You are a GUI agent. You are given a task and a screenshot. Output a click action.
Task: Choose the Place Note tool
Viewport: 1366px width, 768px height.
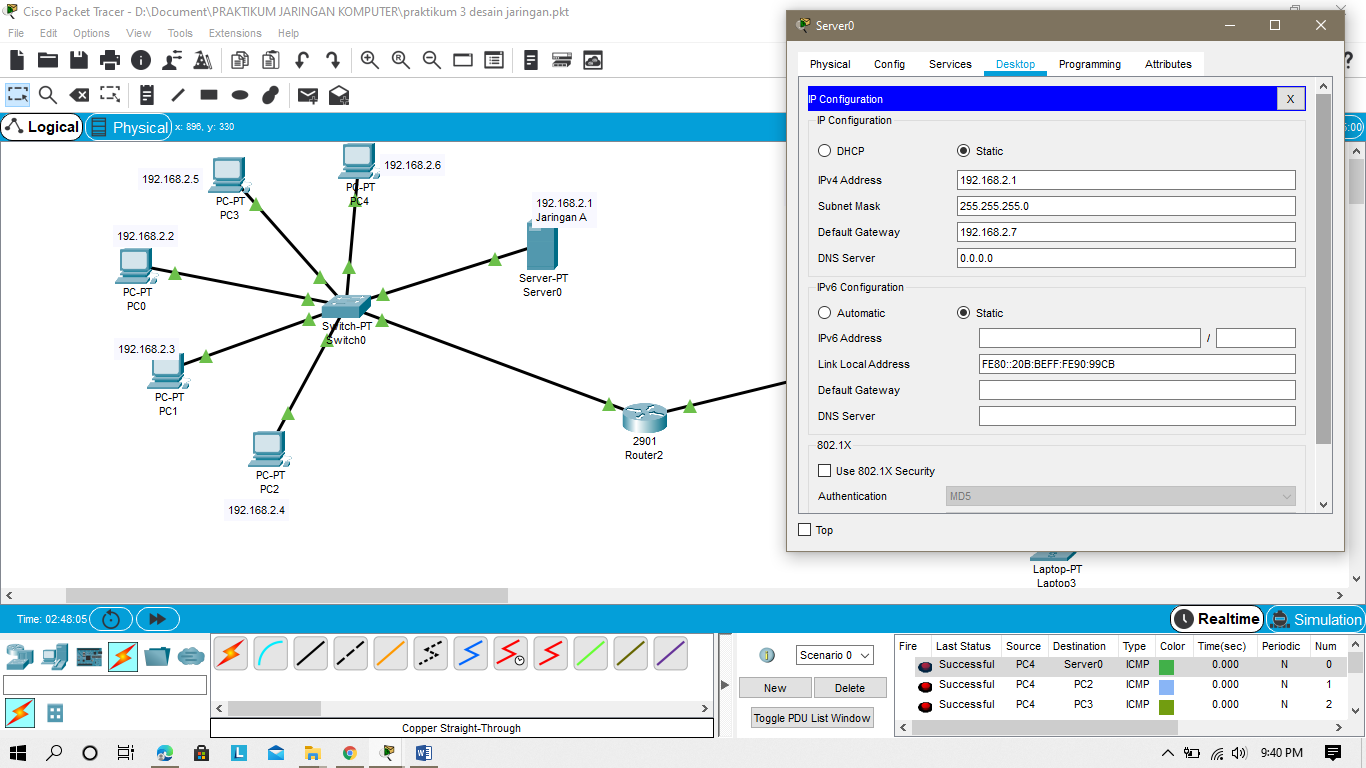[x=146, y=95]
